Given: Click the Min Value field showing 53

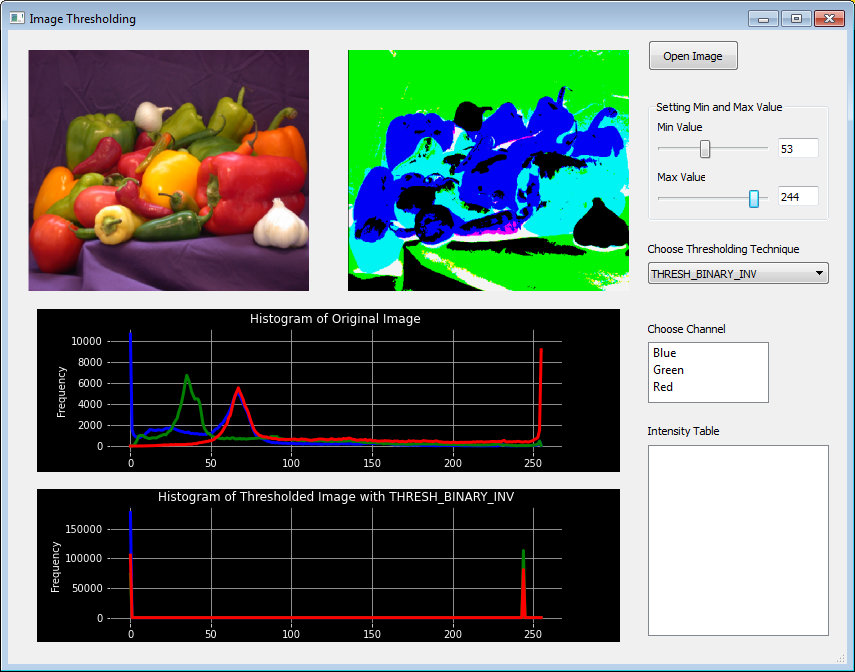Looking at the screenshot, I should pyautogui.click(x=797, y=147).
